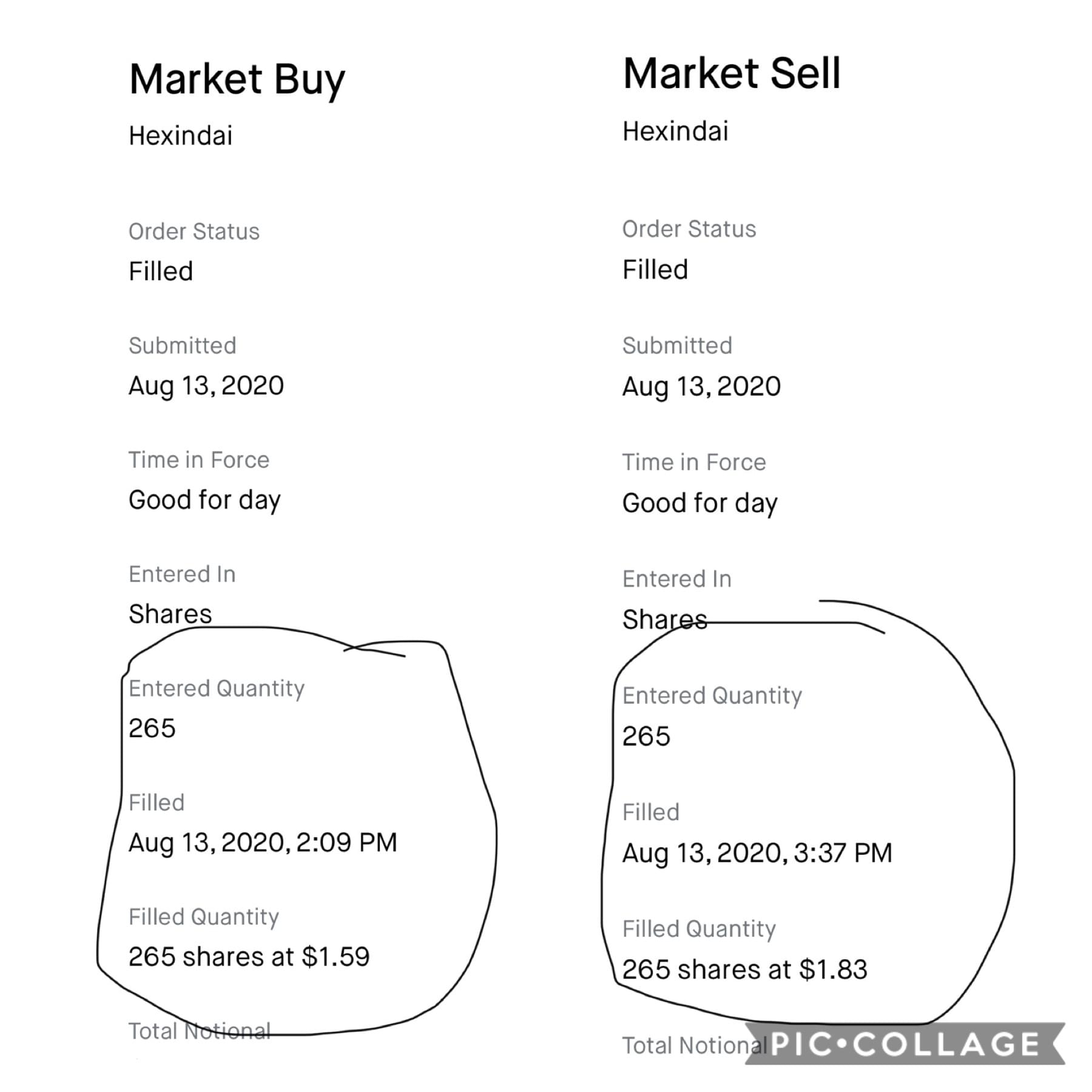This screenshot has height=1092, width=1092.
Task: Click "Shares" value under Market Buy
Action: 170,614
